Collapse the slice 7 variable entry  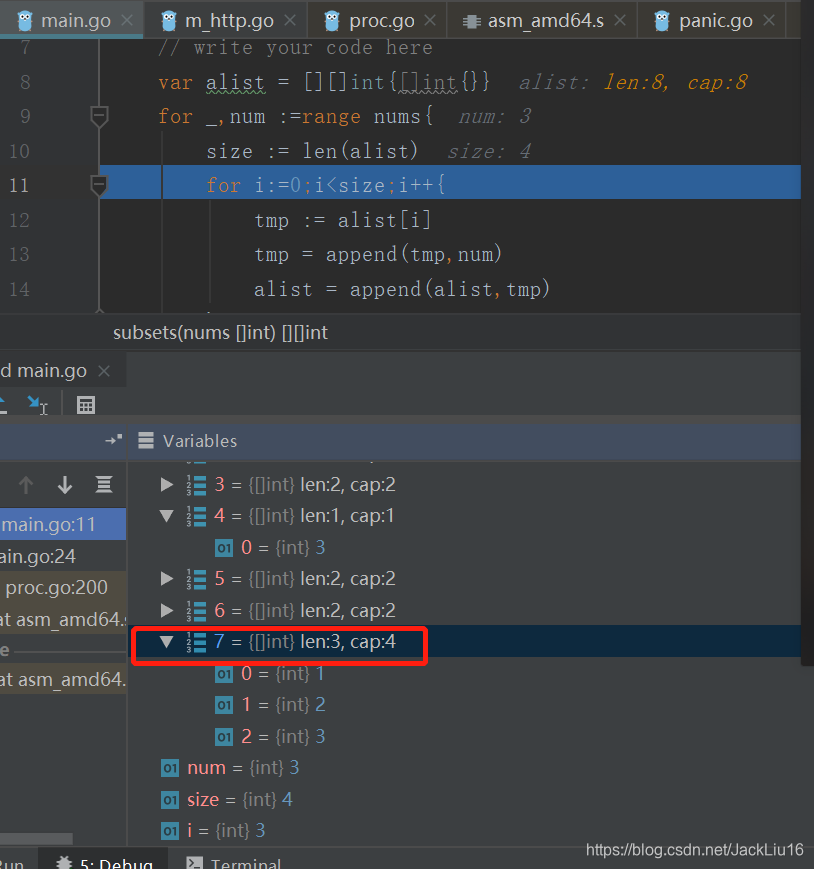tap(166, 641)
